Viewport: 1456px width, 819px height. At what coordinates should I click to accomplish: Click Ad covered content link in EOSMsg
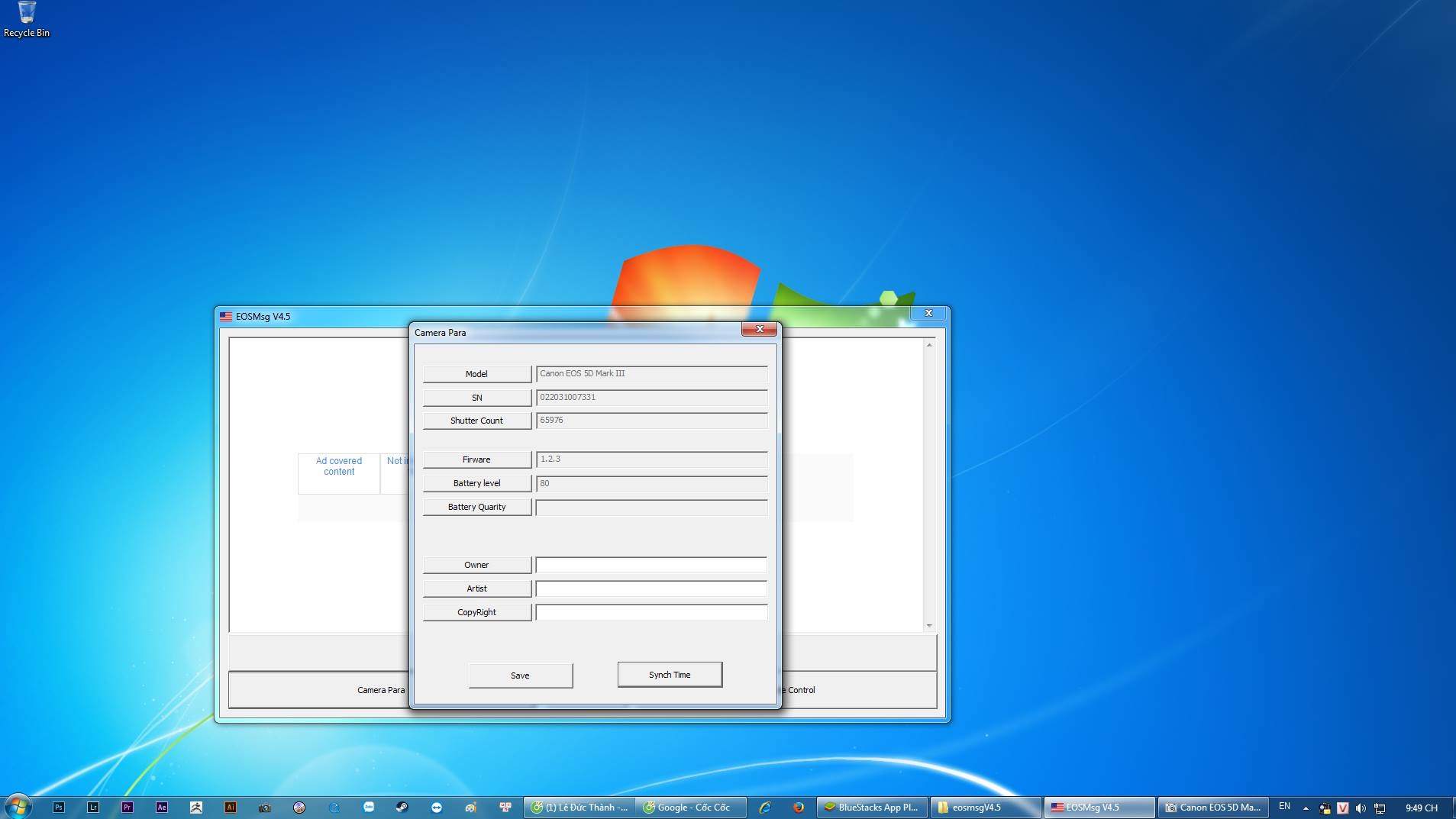coord(339,466)
